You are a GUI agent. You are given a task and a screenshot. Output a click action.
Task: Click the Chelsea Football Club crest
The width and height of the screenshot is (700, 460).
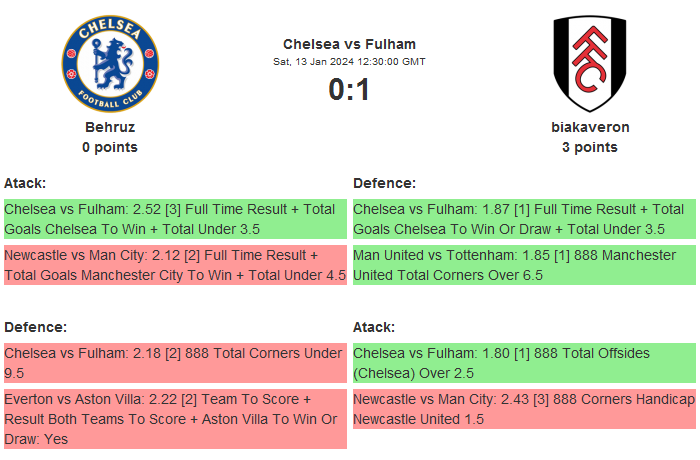pos(110,63)
